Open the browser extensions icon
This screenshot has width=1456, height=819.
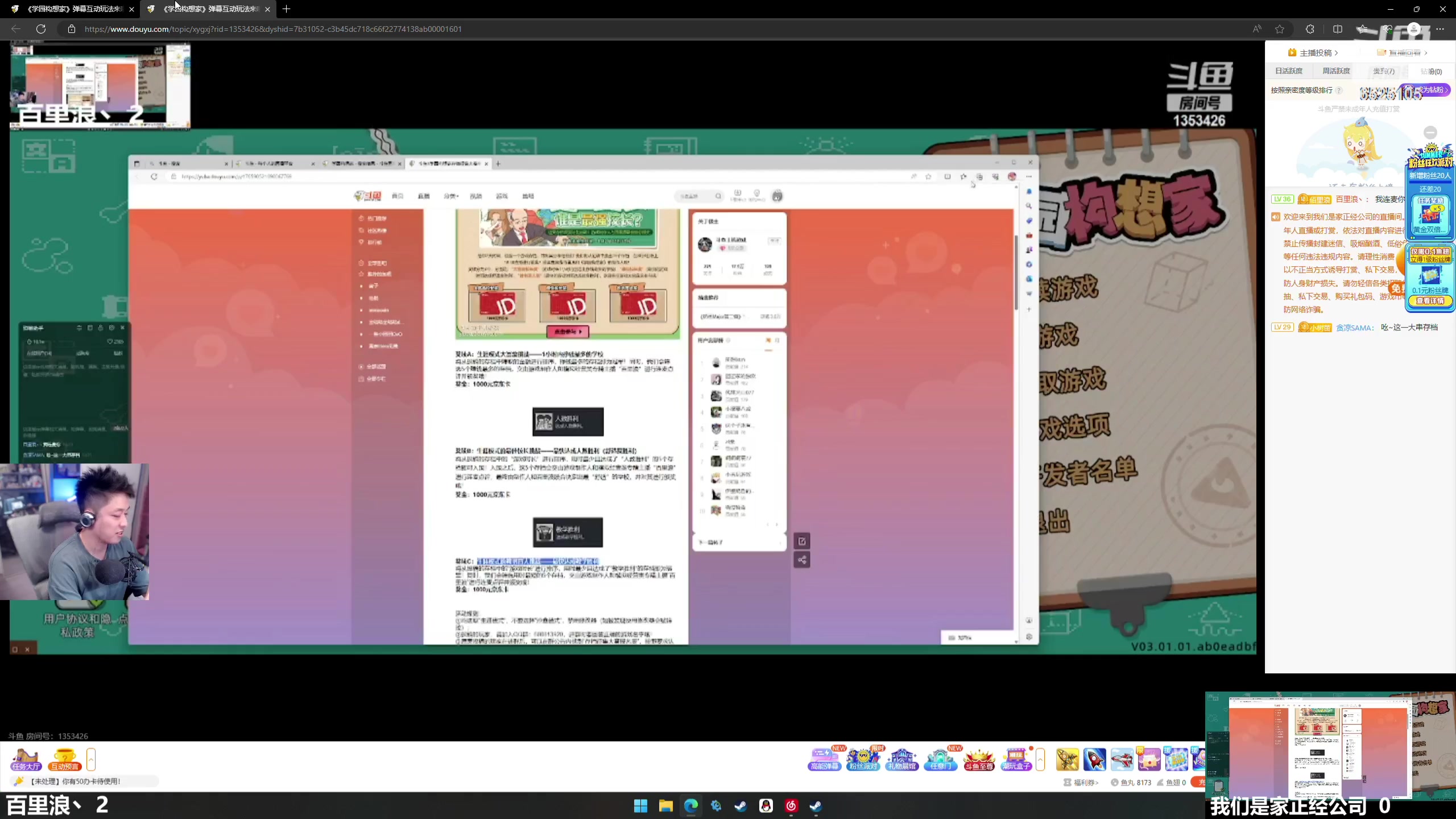(x=1310, y=29)
